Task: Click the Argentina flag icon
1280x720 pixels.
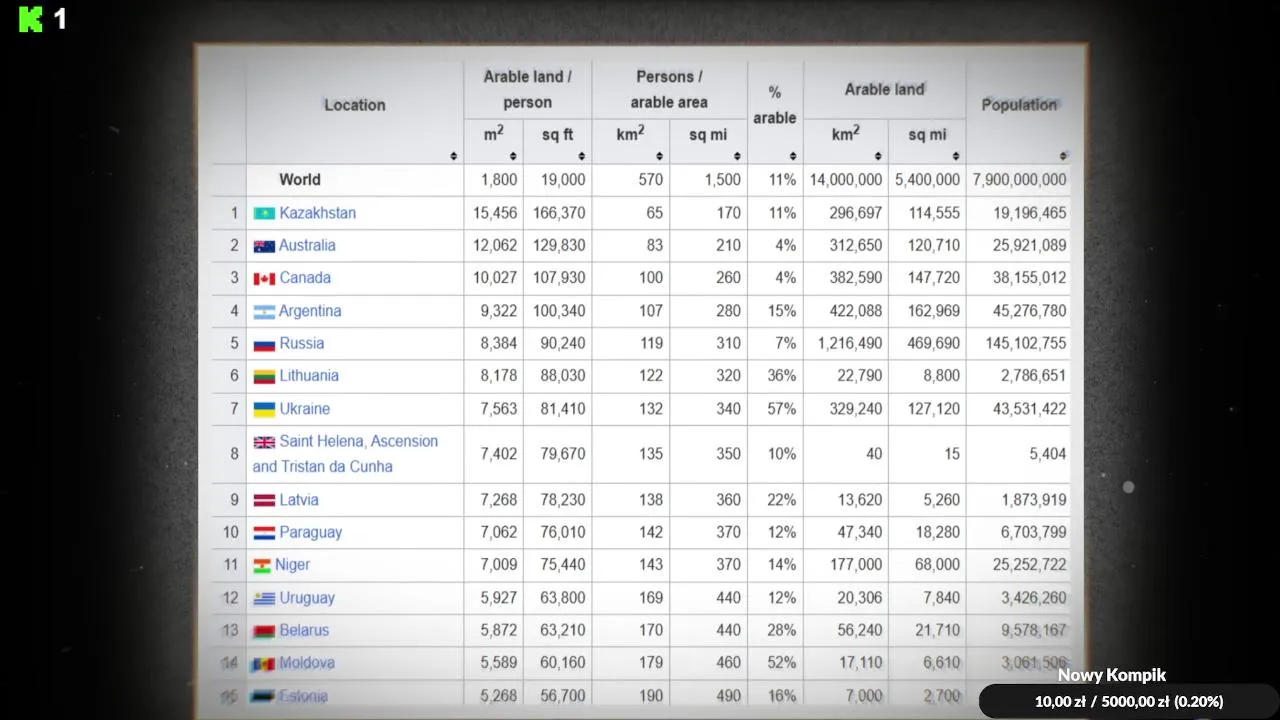Action: [264, 311]
